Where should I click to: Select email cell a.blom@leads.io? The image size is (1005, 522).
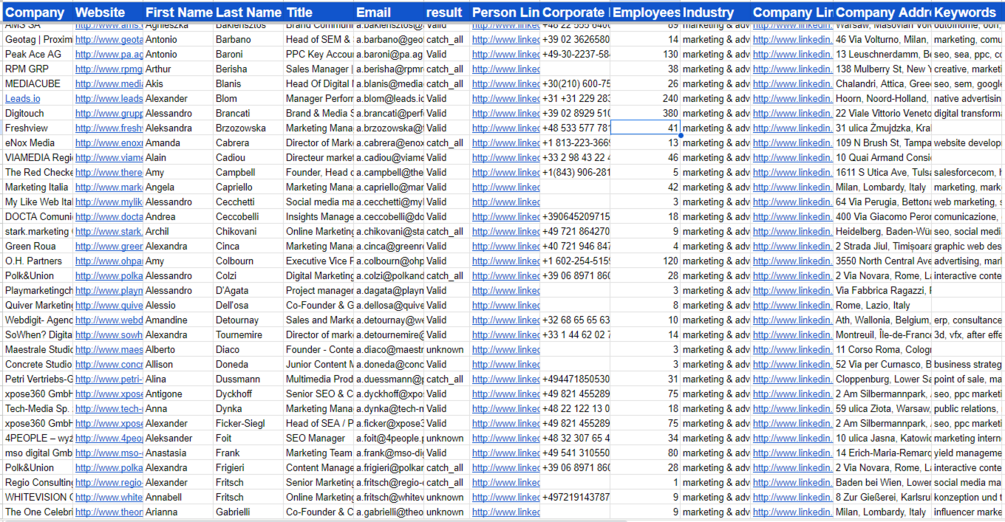[388, 98]
